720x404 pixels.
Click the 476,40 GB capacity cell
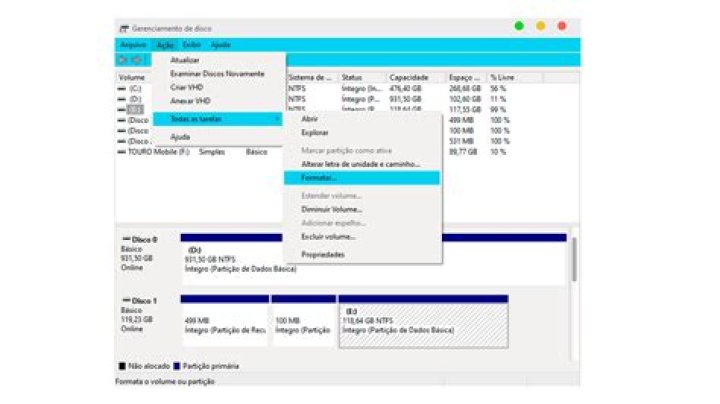[x=405, y=89]
